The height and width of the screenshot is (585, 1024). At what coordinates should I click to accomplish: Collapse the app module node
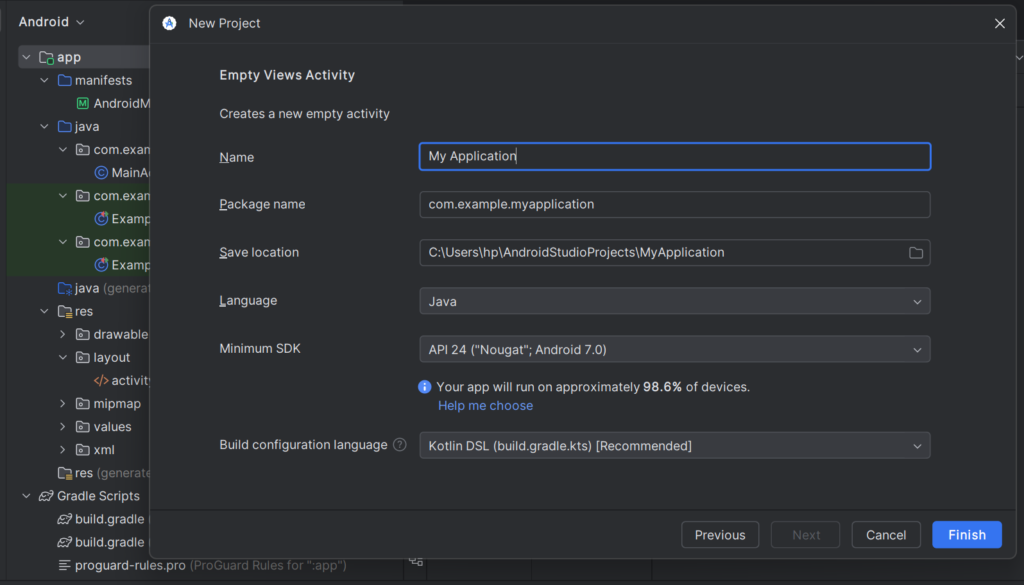(x=26, y=57)
